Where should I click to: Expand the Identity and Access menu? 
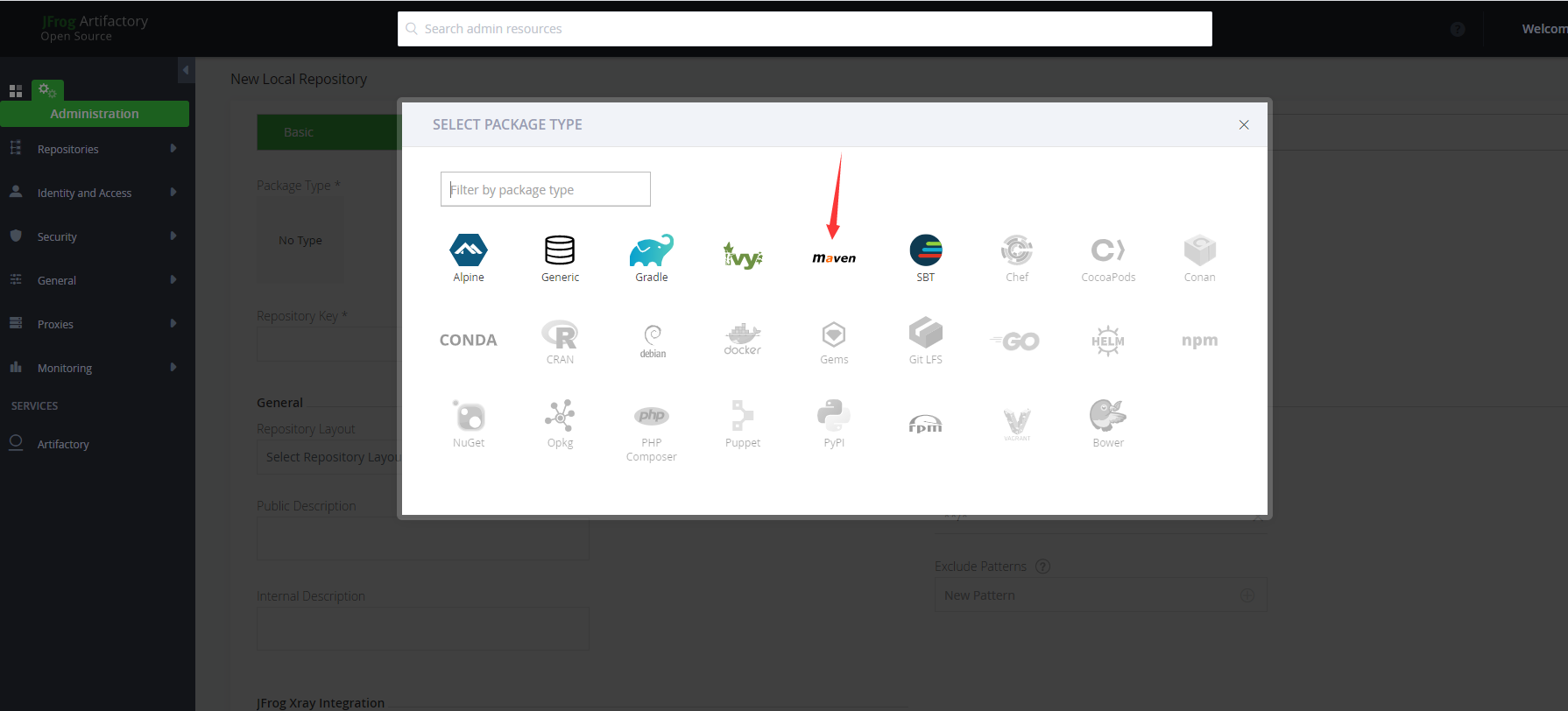tap(95, 193)
